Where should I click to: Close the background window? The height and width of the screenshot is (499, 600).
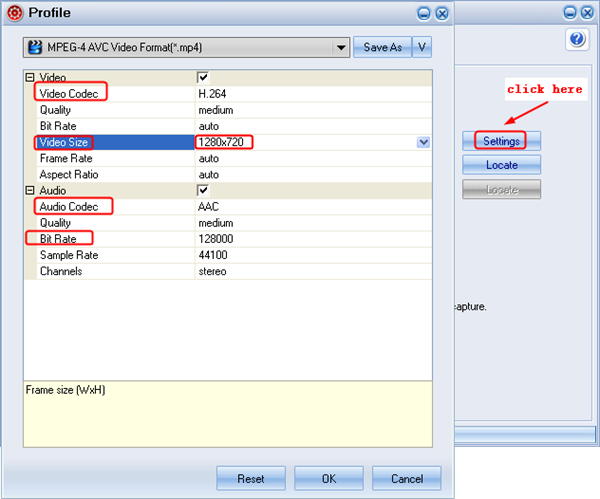(x=587, y=13)
